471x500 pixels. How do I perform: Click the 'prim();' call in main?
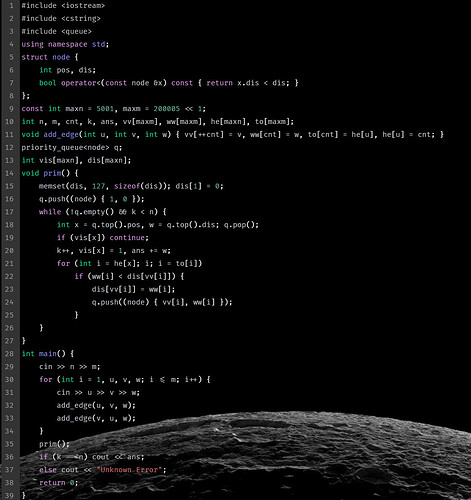54,444
